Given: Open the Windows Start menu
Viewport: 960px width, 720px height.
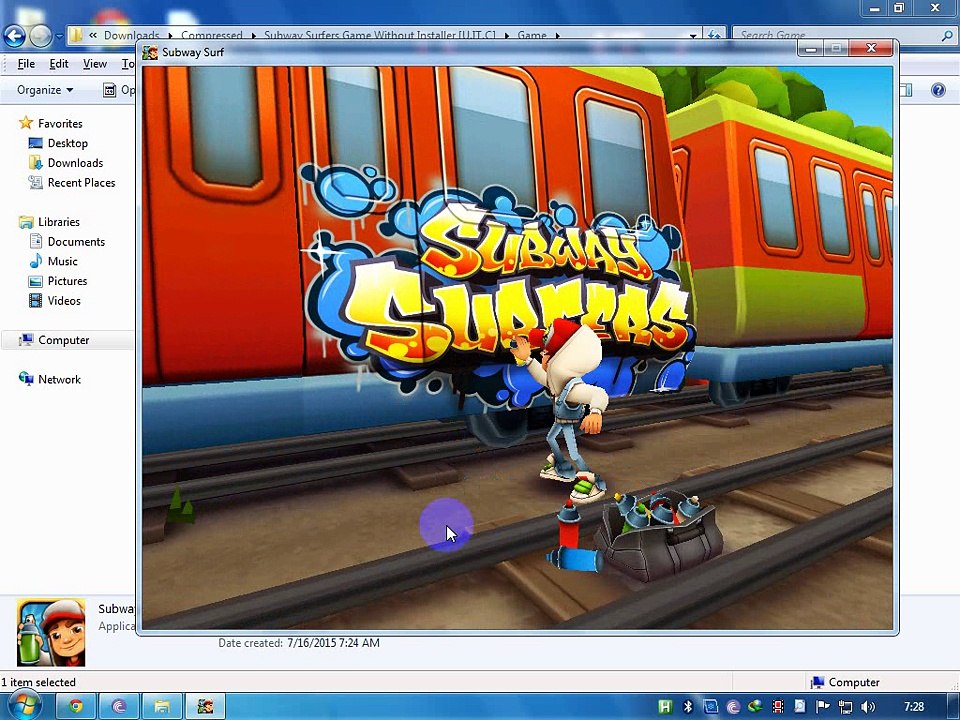Looking at the screenshot, I should pos(23,707).
